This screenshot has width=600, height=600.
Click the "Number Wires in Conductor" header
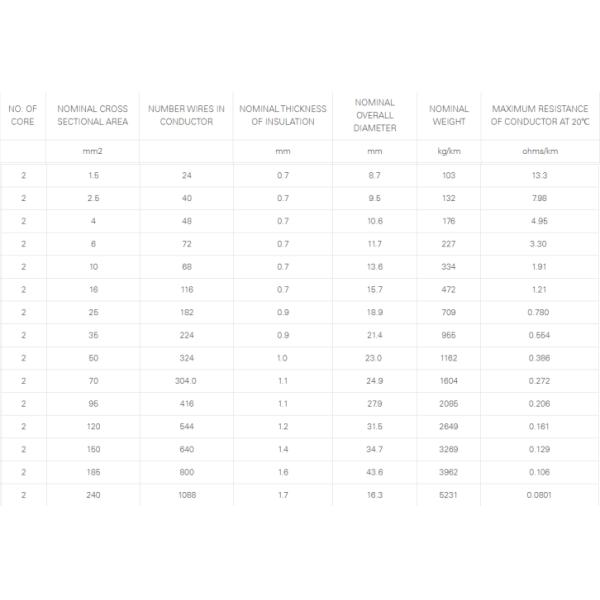tap(186, 115)
